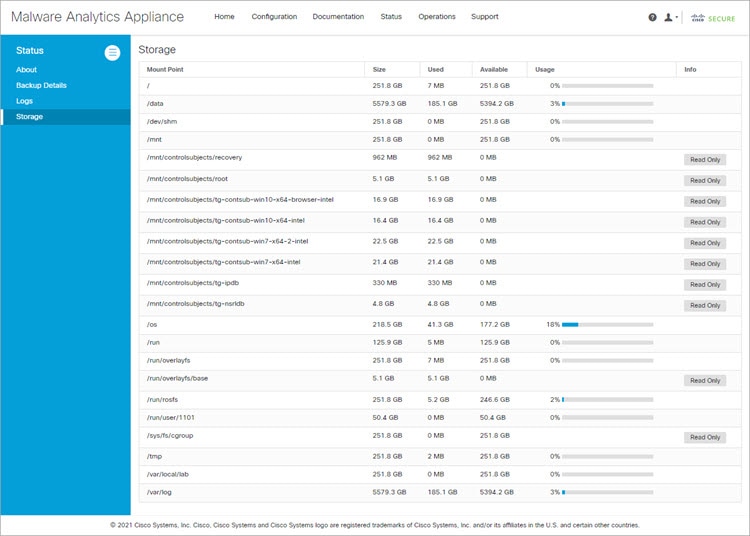The image size is (750, 536).
Task: Click the /run/rosfs usage bar at 2%
Action: (607, 400)
